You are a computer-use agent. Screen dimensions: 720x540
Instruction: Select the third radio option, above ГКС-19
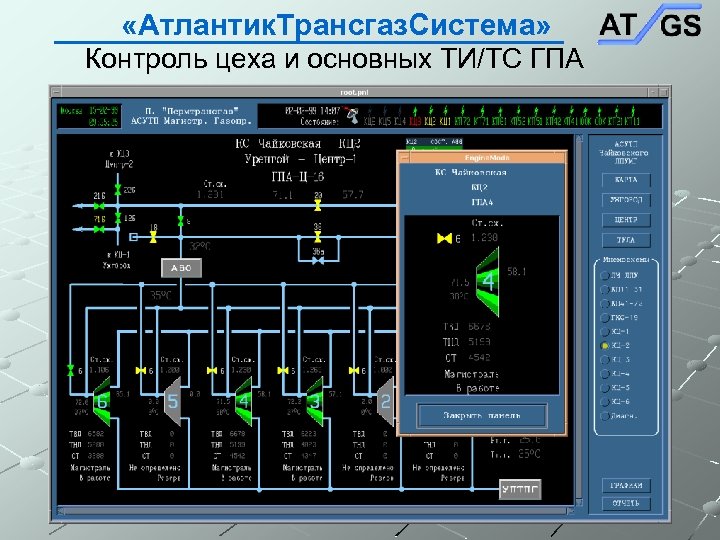coord(605,304)
